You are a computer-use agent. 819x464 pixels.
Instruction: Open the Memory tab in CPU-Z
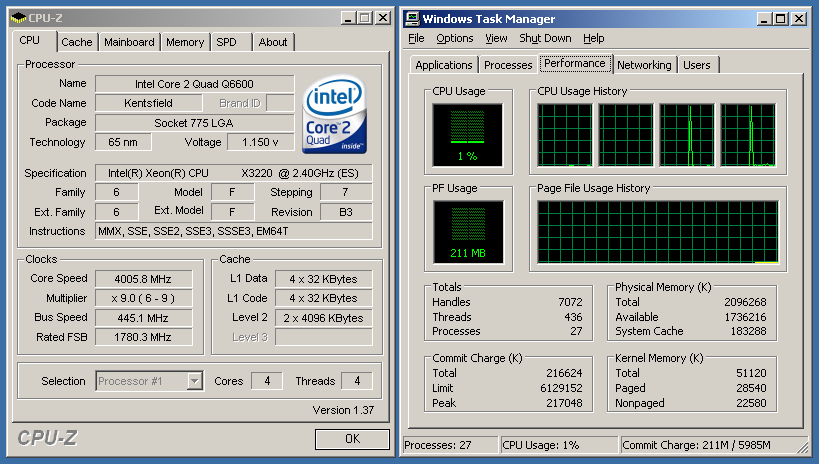(x=185, y=42)
